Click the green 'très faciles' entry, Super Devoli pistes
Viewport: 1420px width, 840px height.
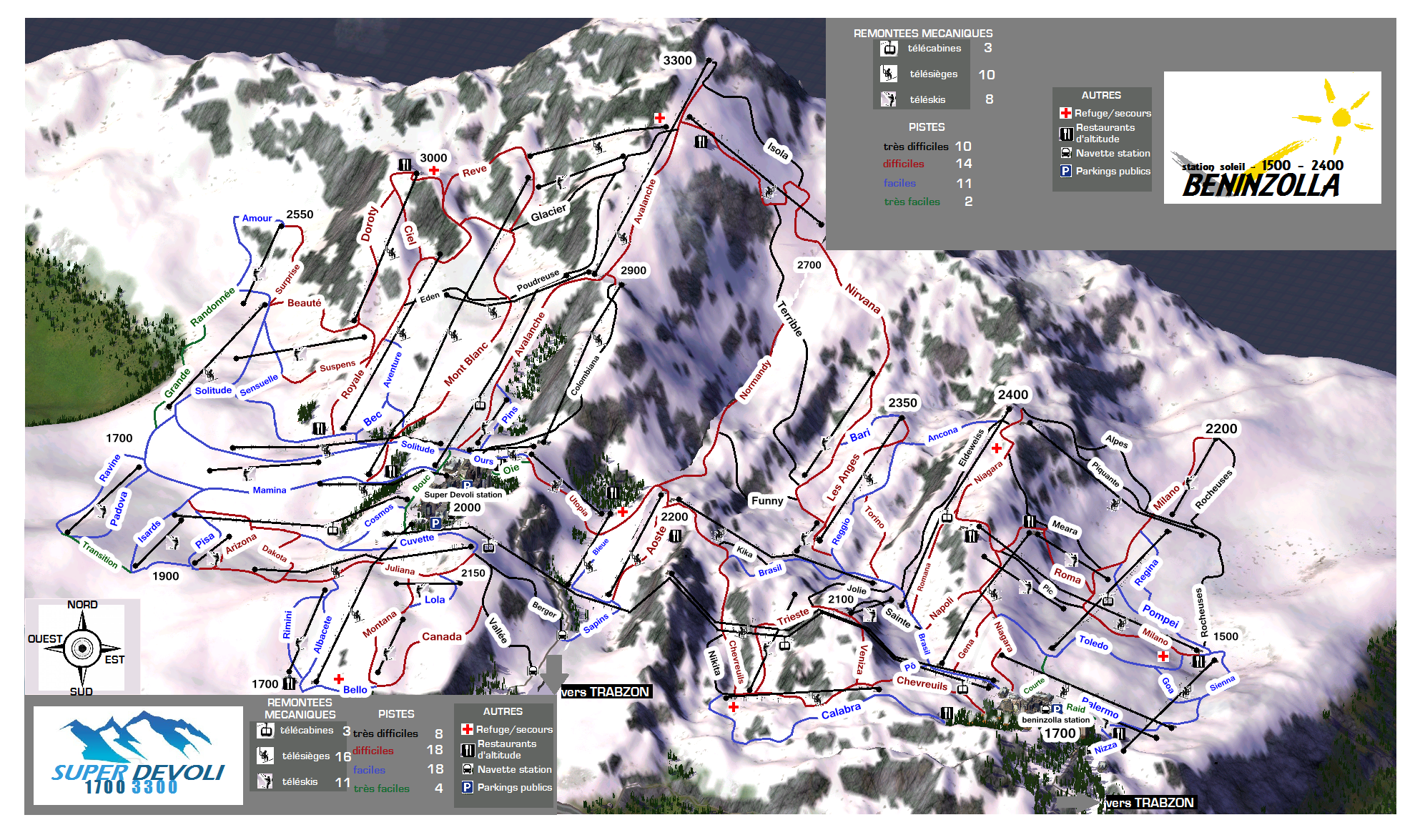381,789
